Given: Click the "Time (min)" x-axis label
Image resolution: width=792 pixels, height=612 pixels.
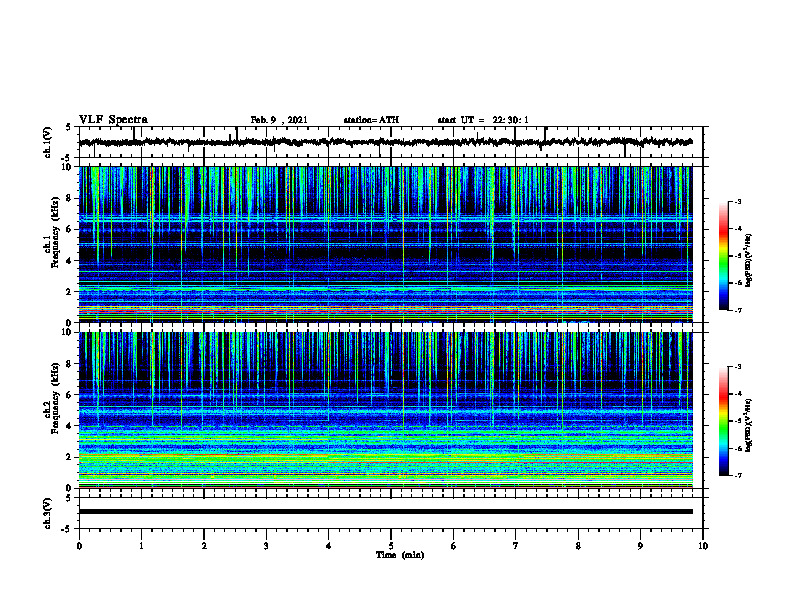Looking at the screenshot, I should 400,555.
